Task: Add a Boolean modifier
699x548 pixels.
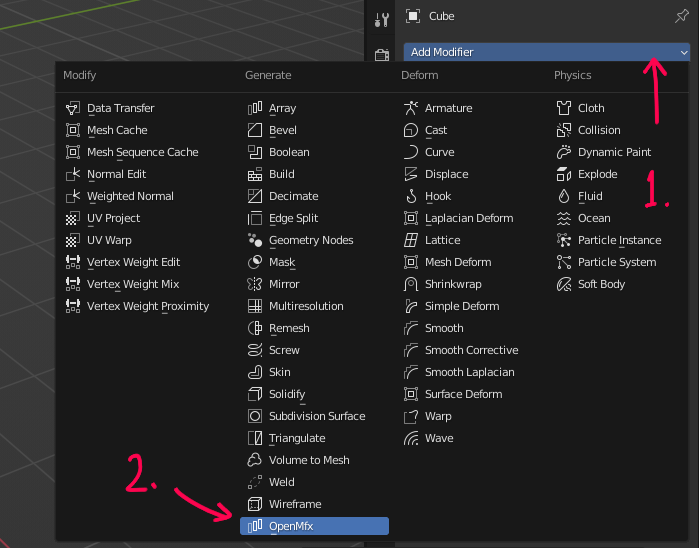Action: (289, 152)
